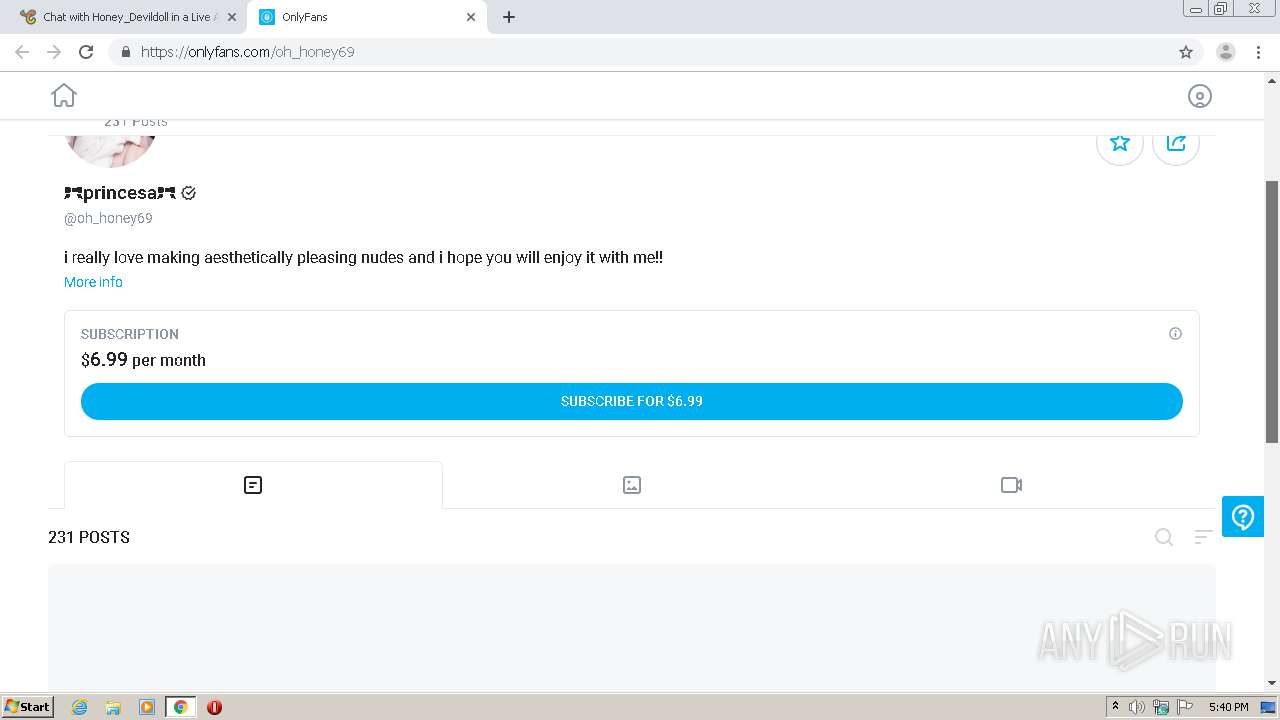The image size is (1280, 720).
Task: Click the $6.99 per month price
Action: (x=143, y=360)
